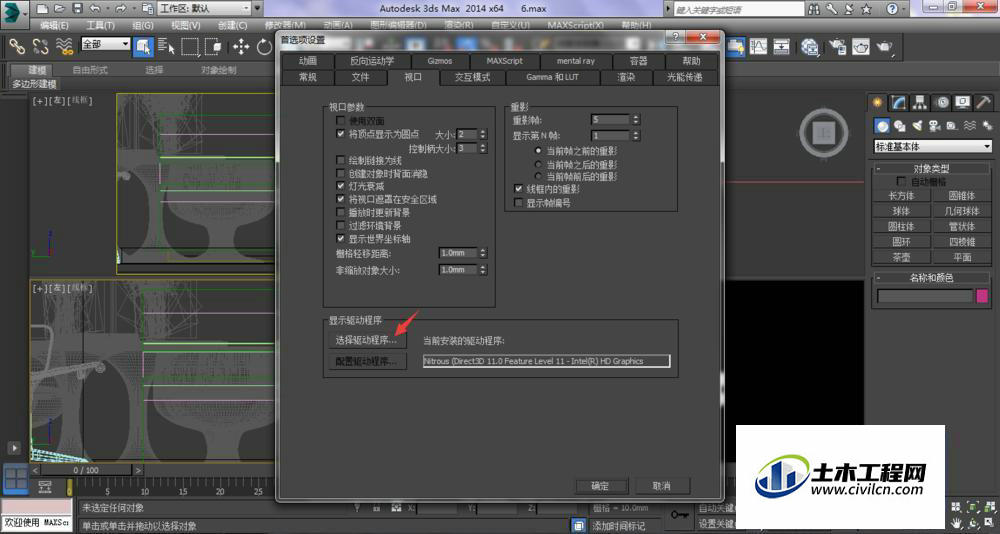This screenshot has height=534, width=1000.
Task: Switch to the Motion command panel tab
Action: [x=941, y=102]
